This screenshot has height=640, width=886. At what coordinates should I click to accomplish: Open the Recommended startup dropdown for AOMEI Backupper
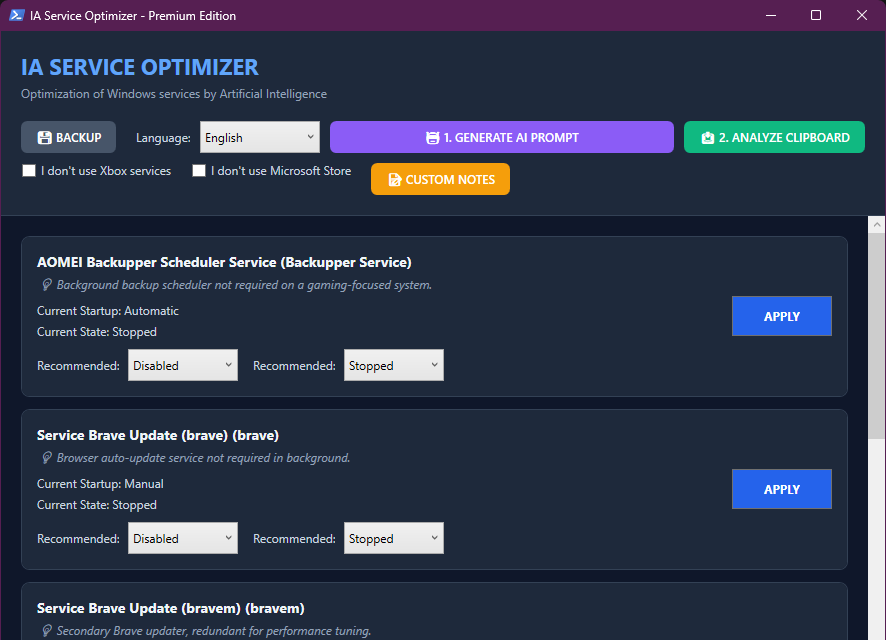click(x=182, y=365)
